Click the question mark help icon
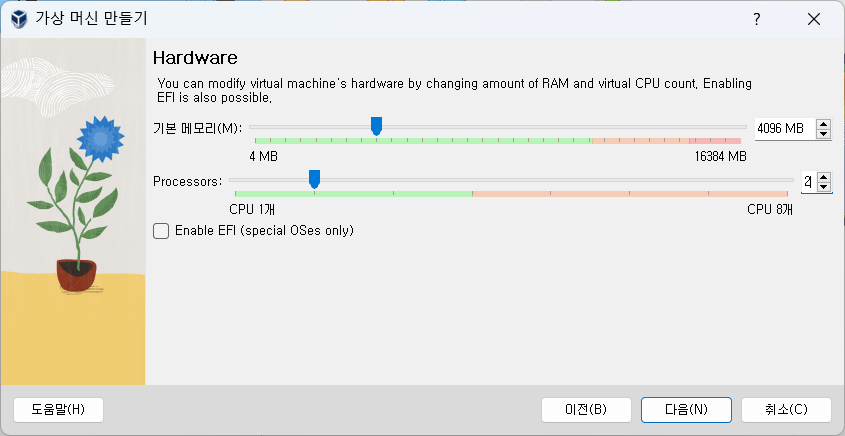The image size is (845, 436). [x=757, y=20]
